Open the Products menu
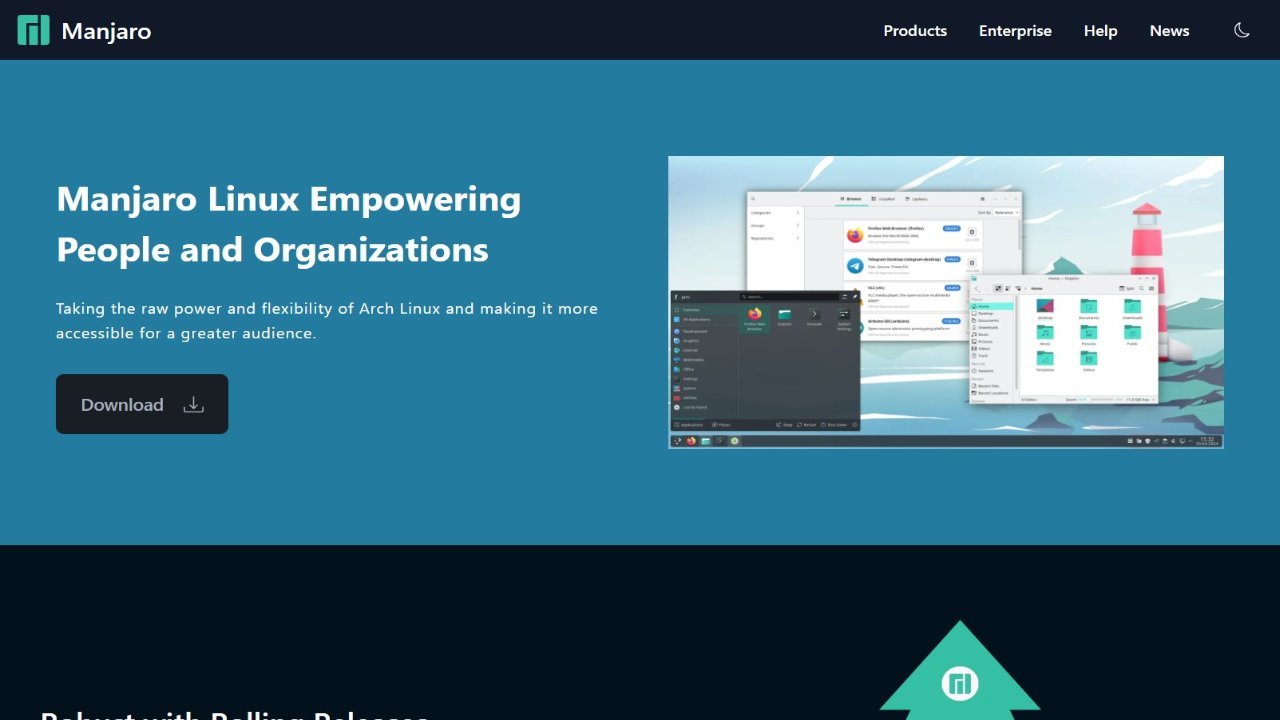The image size is (1280, 720). tap(915, 30)
